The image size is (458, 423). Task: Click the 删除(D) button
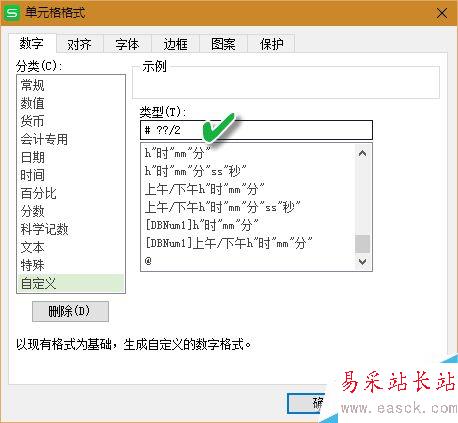tap(70, 311)
